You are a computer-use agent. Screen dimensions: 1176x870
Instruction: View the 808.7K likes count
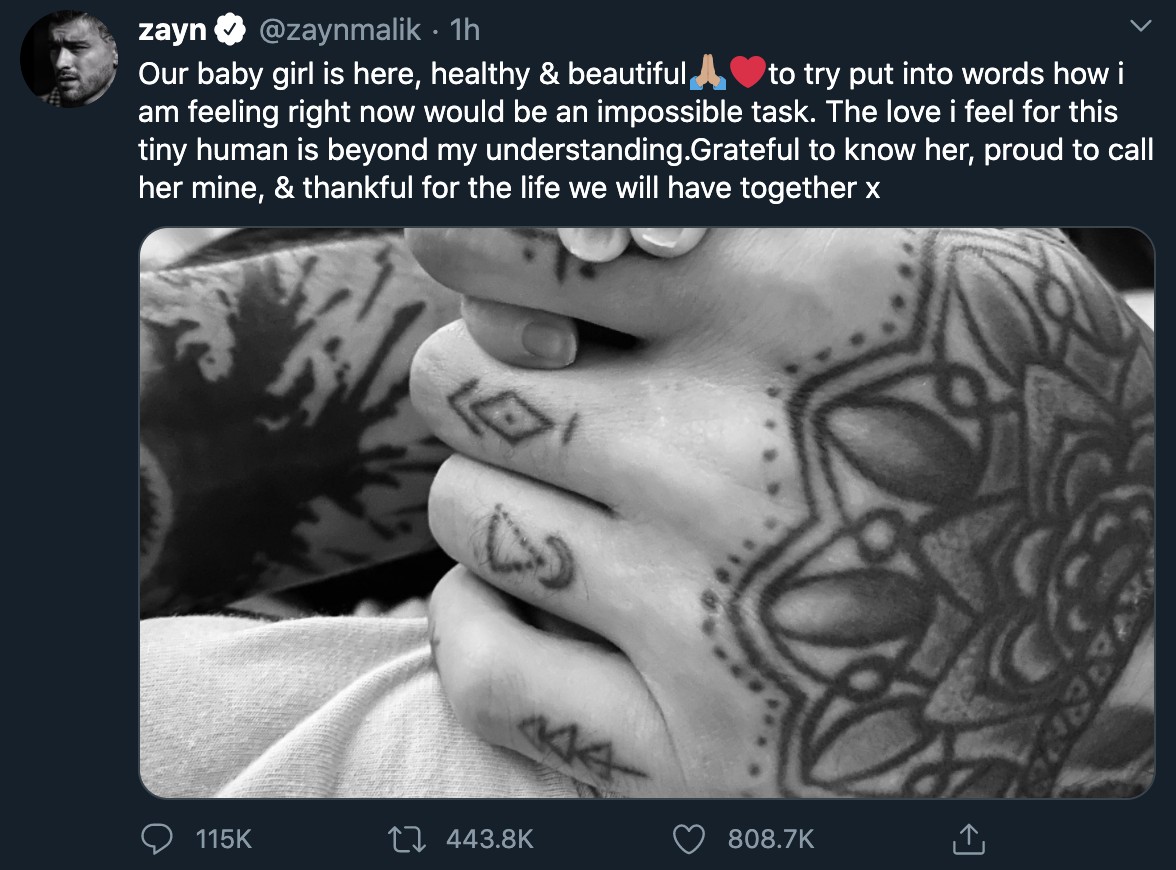coord(771,838)
